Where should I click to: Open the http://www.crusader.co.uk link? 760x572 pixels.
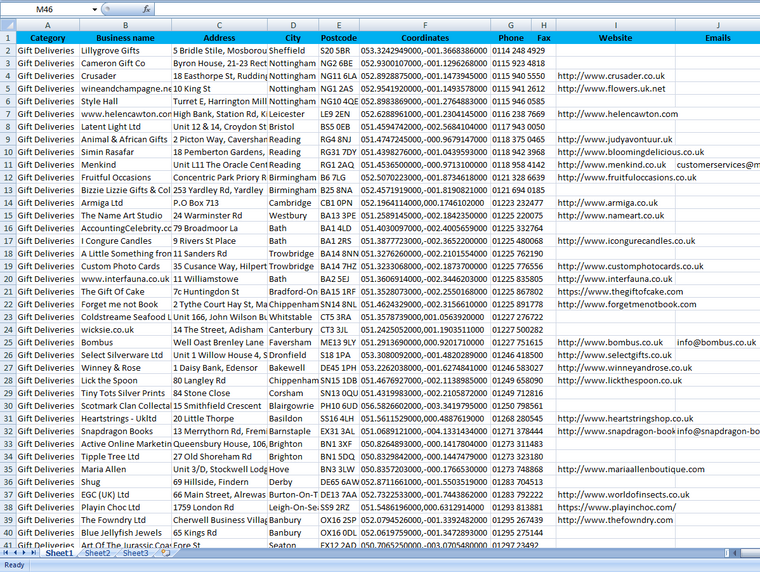[611, 76]
